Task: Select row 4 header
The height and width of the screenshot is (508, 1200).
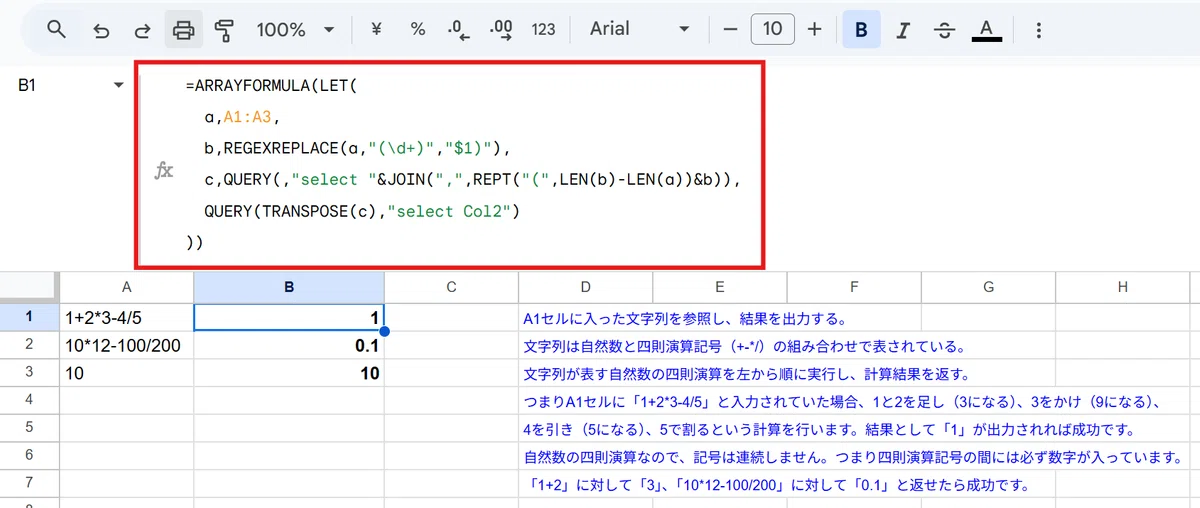Action: (x=30, y=401)
